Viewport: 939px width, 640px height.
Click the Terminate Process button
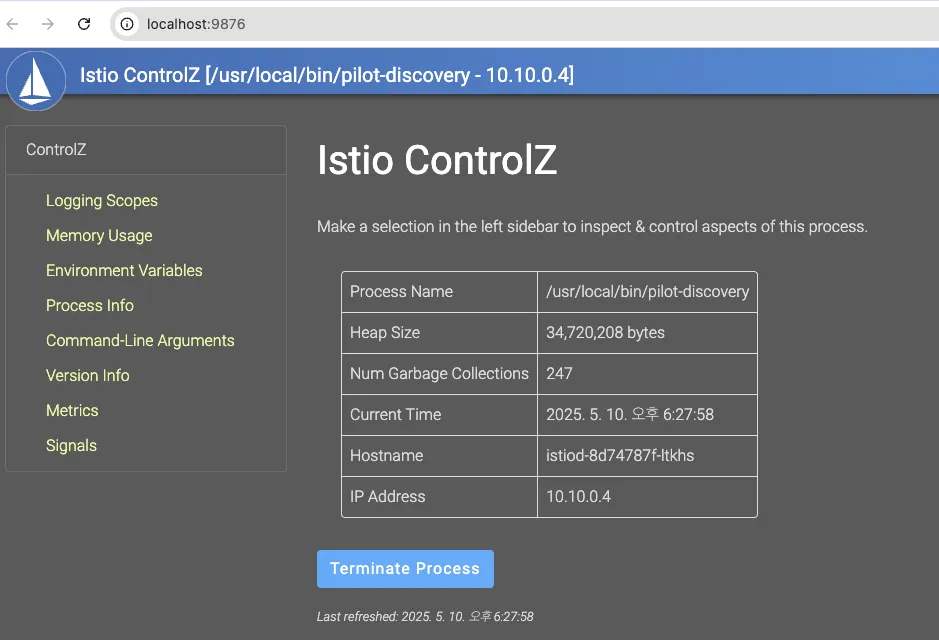click(x=405, y=569)
